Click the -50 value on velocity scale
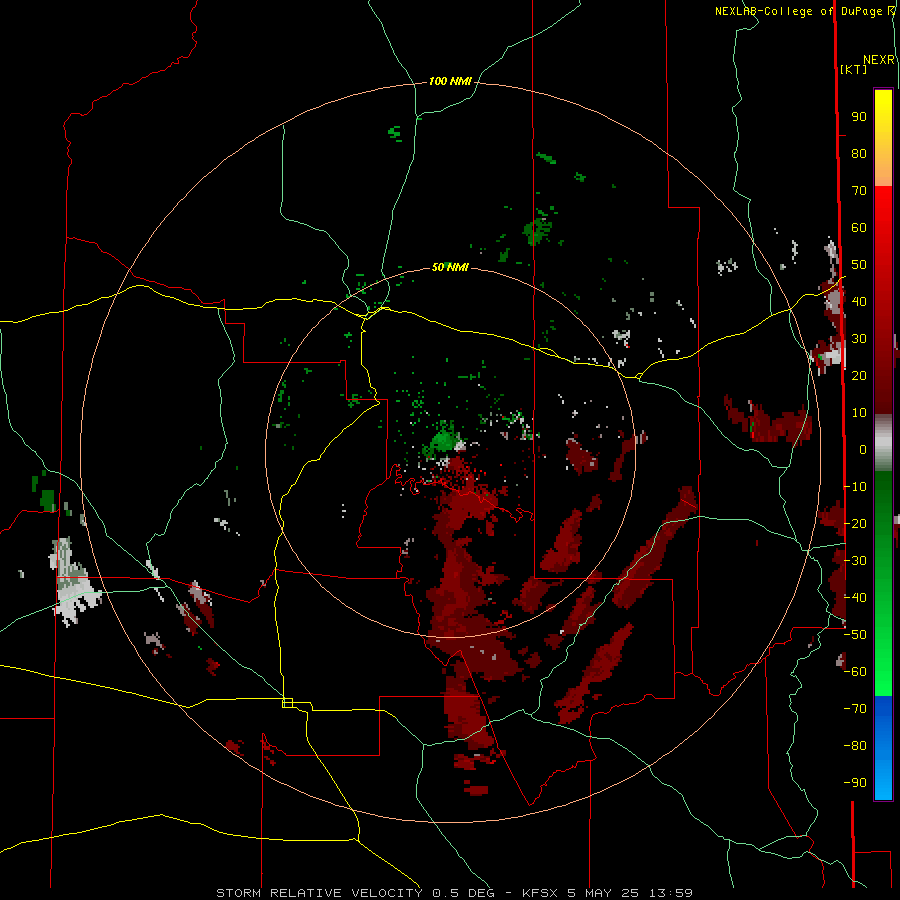Screen dimensions: 900x900 click(855, 635)
